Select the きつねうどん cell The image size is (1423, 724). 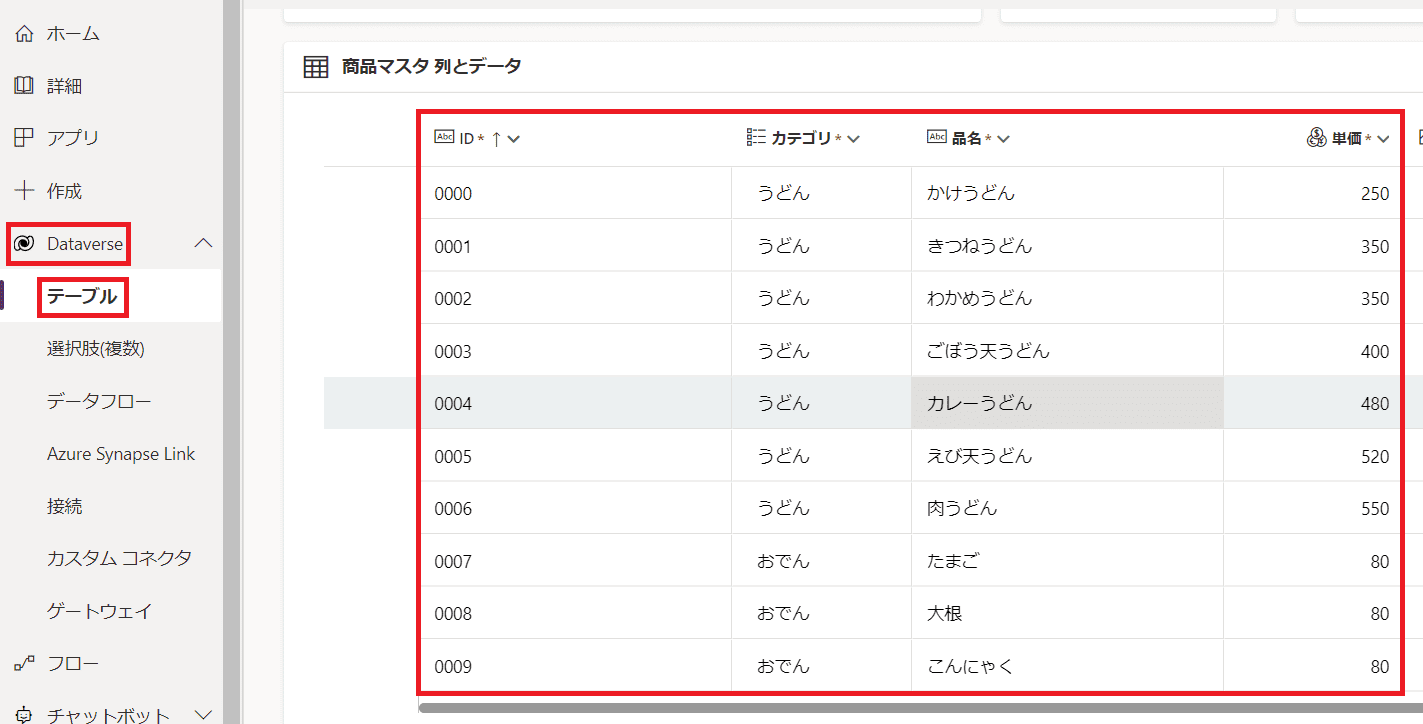click(x=1067, y=246)
